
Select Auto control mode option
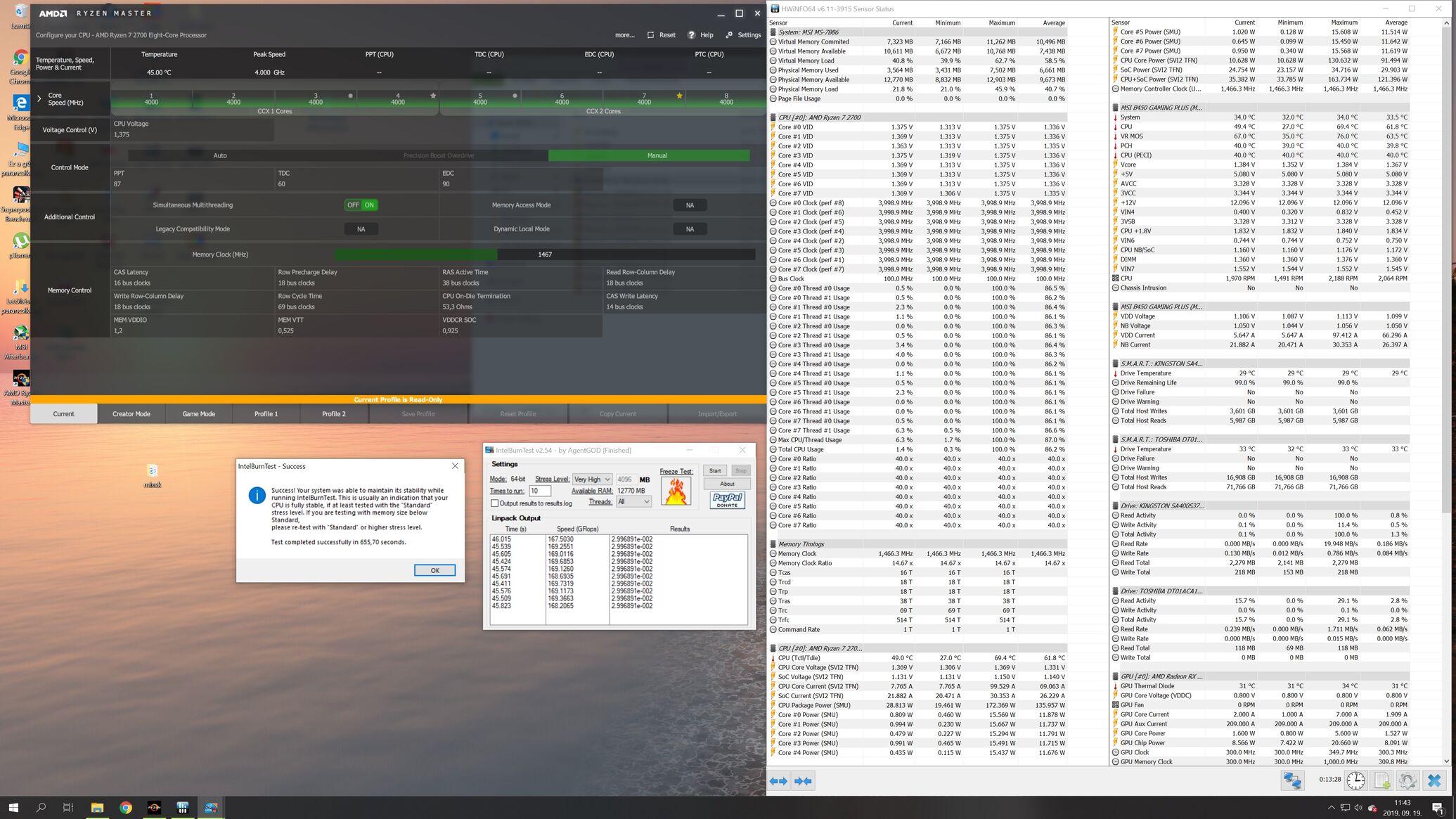coord(220,155)
